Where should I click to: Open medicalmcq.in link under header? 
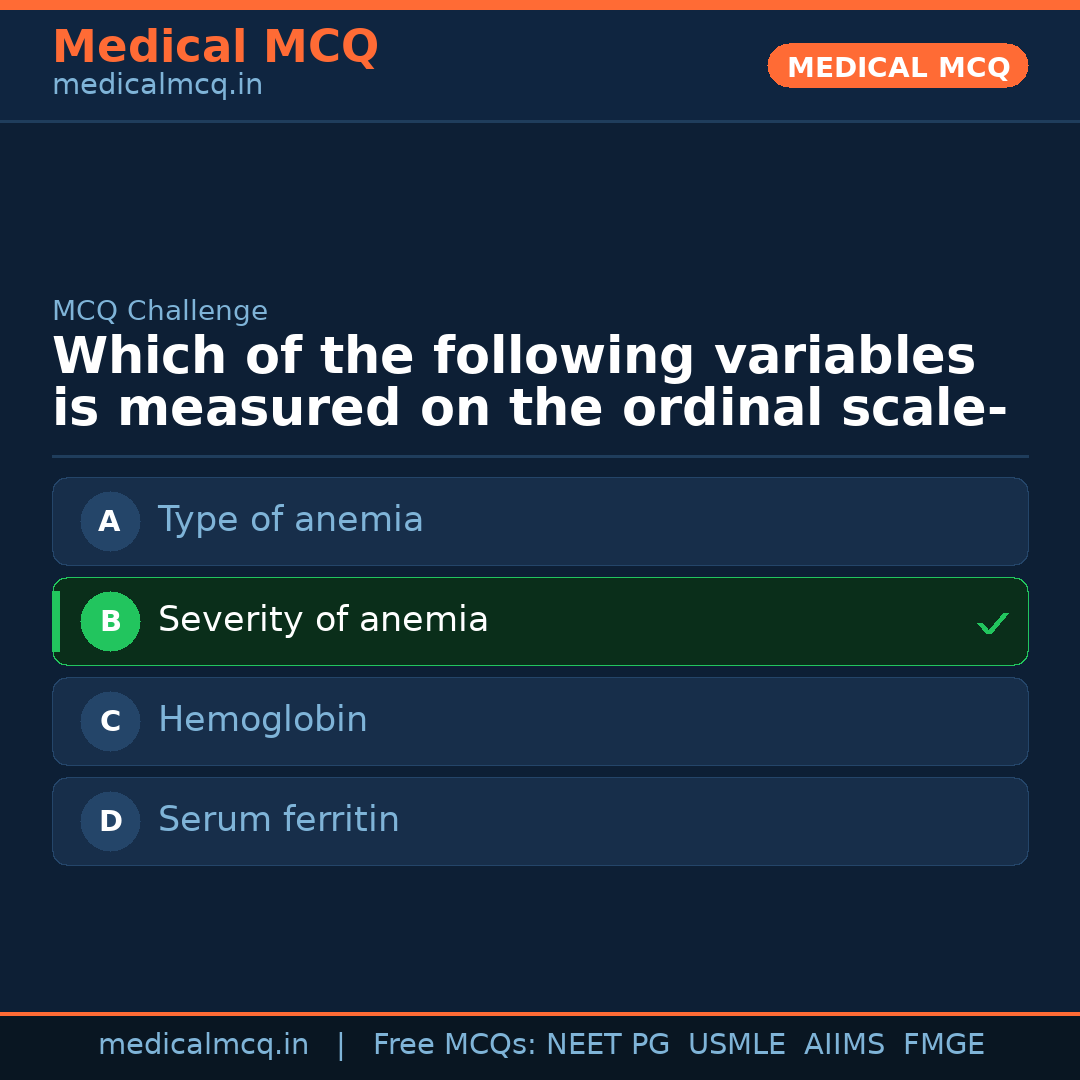tap(157, 85)
